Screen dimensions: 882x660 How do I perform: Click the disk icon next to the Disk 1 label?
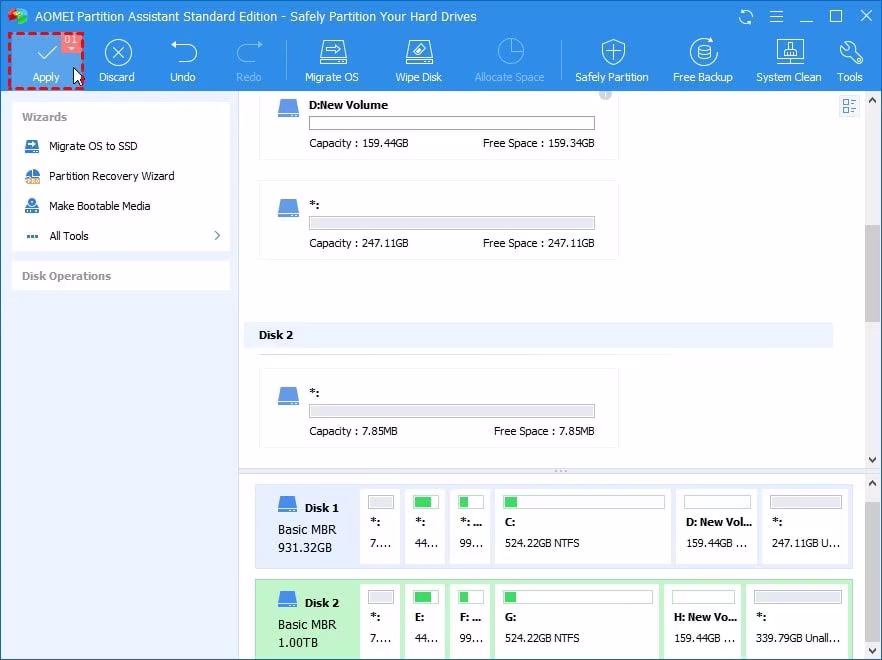(287, 504)
